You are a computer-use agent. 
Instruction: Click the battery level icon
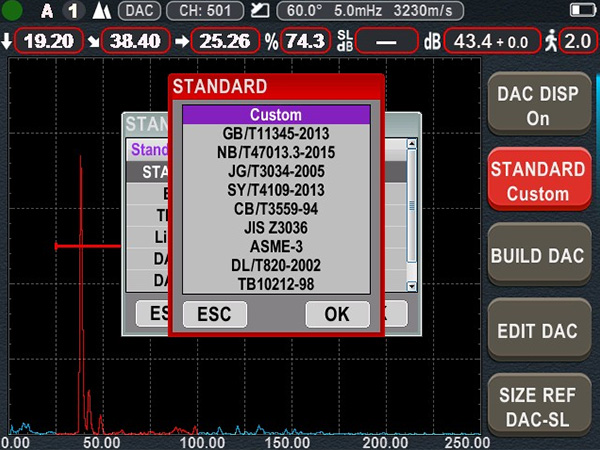point(582,10)
